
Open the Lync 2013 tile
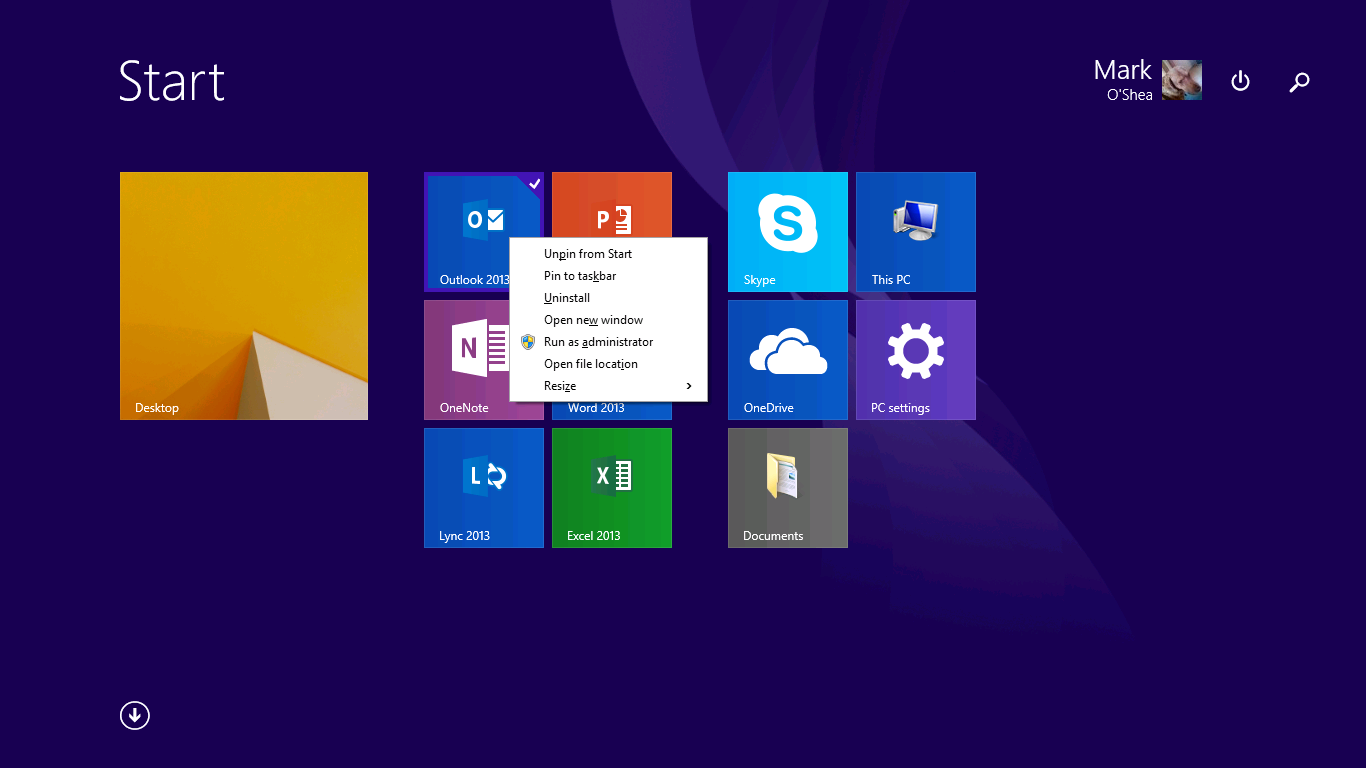tap(483, 487)
